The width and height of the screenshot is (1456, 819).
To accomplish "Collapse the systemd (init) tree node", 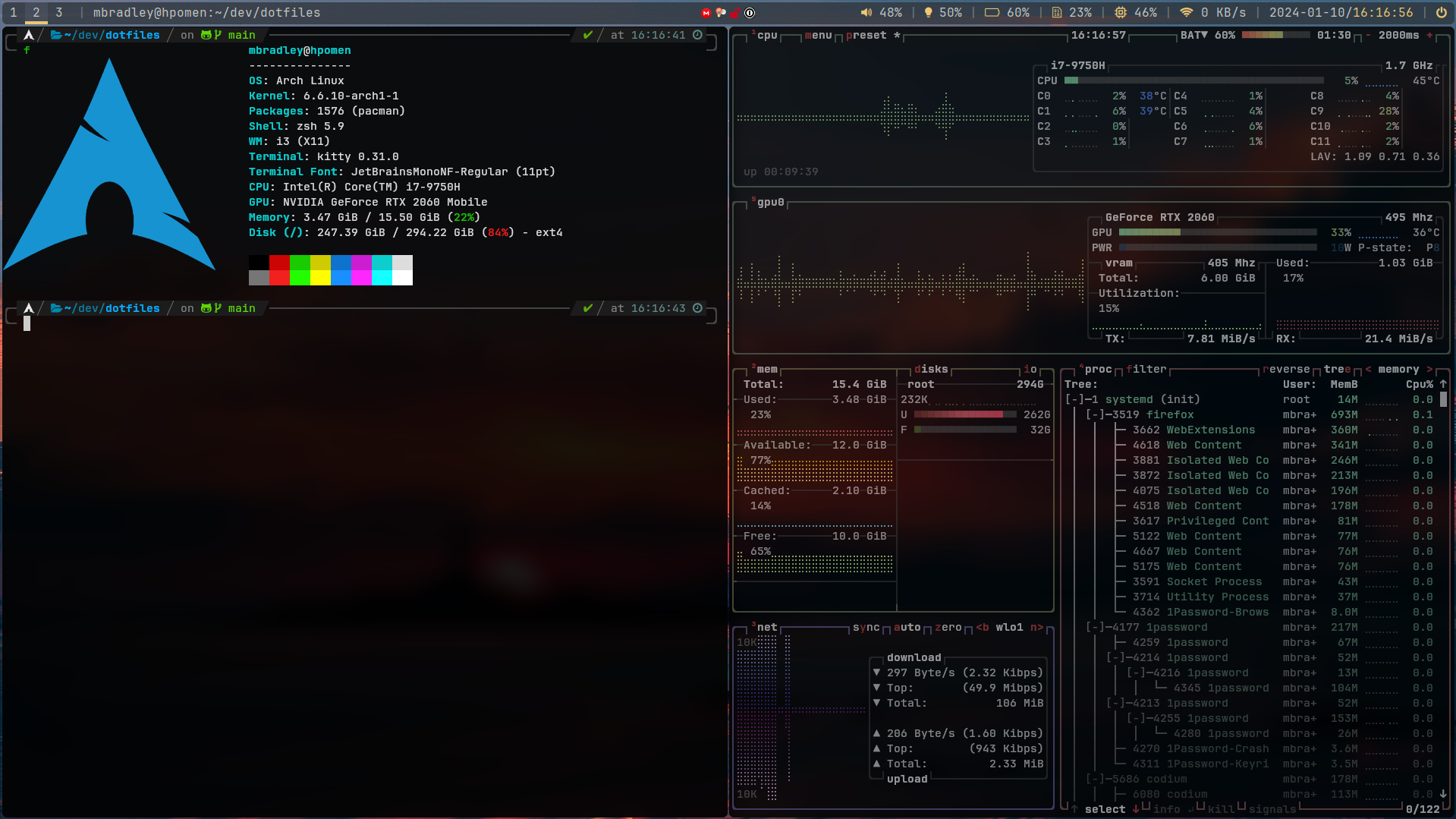I will coord(1074,400).
